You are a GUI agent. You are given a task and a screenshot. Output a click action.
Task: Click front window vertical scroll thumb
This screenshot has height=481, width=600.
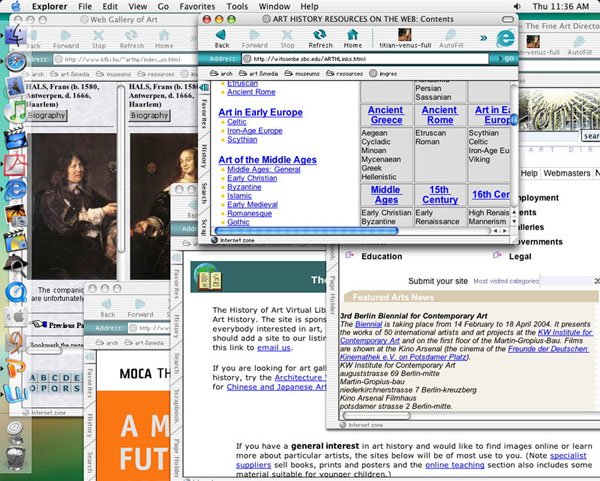[514, 119]
